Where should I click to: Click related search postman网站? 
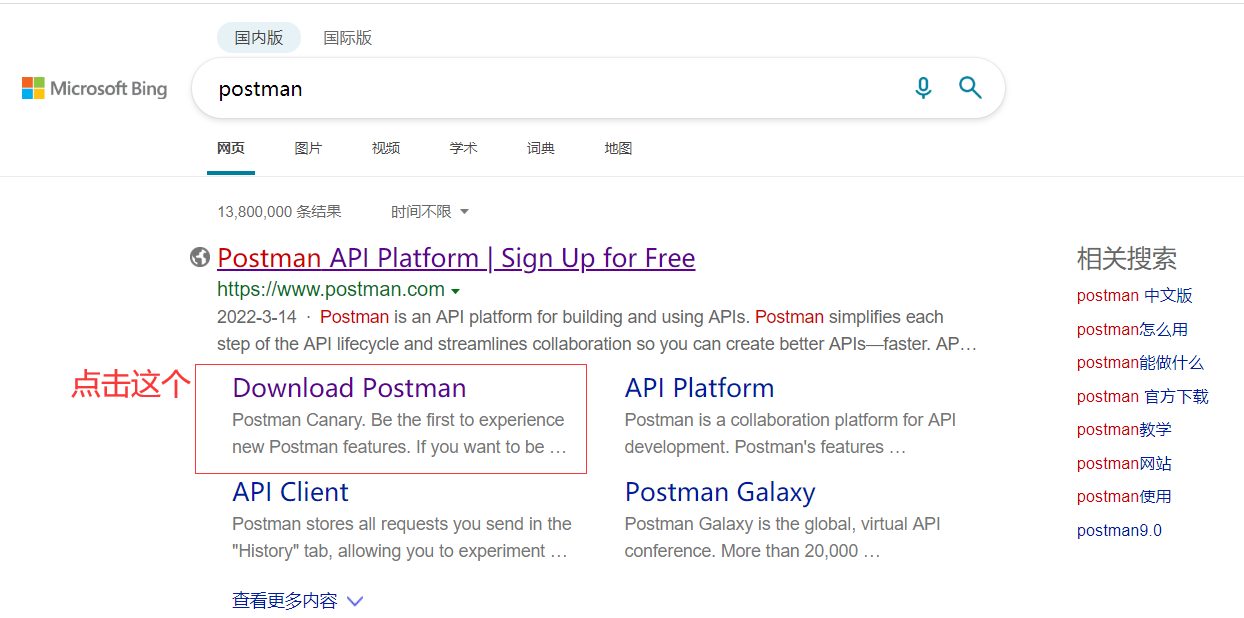1124,464
